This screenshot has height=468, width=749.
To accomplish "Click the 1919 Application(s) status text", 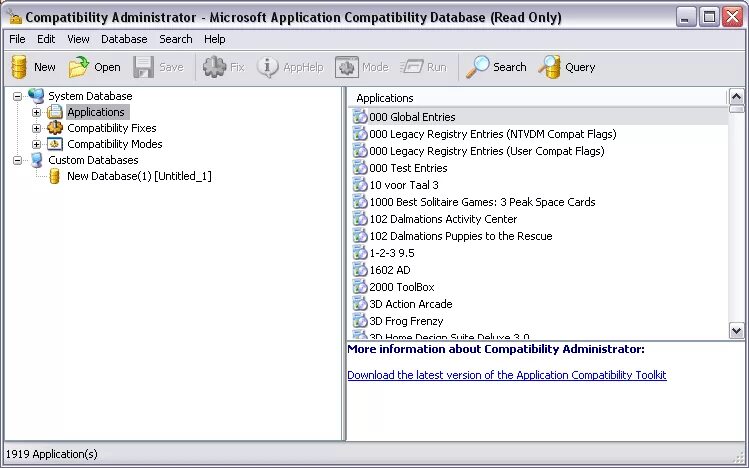I will 52,454.
